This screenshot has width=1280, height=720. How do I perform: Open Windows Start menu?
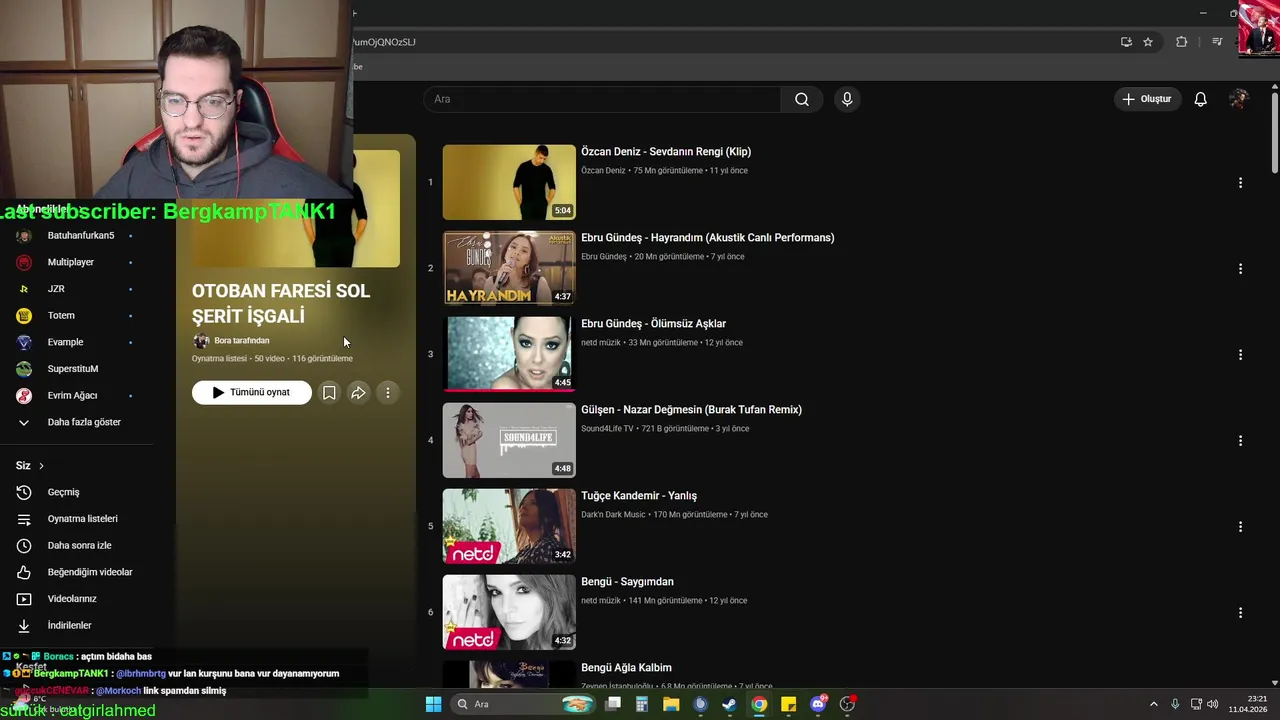pyautogui.click(x=433, y=704)
